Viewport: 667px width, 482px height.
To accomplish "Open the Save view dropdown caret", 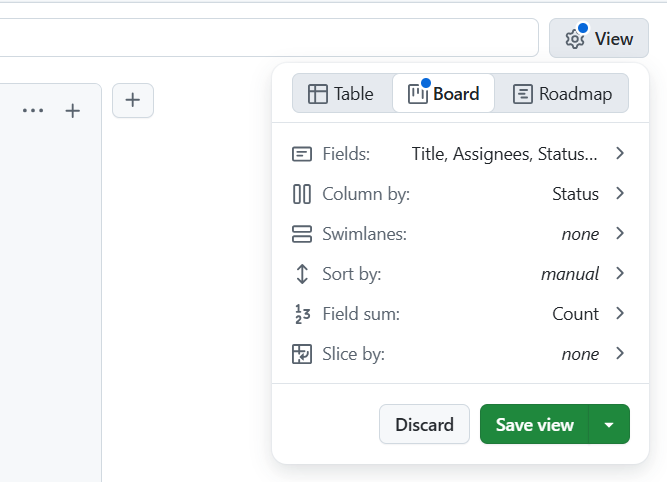I will coord(609,424).
